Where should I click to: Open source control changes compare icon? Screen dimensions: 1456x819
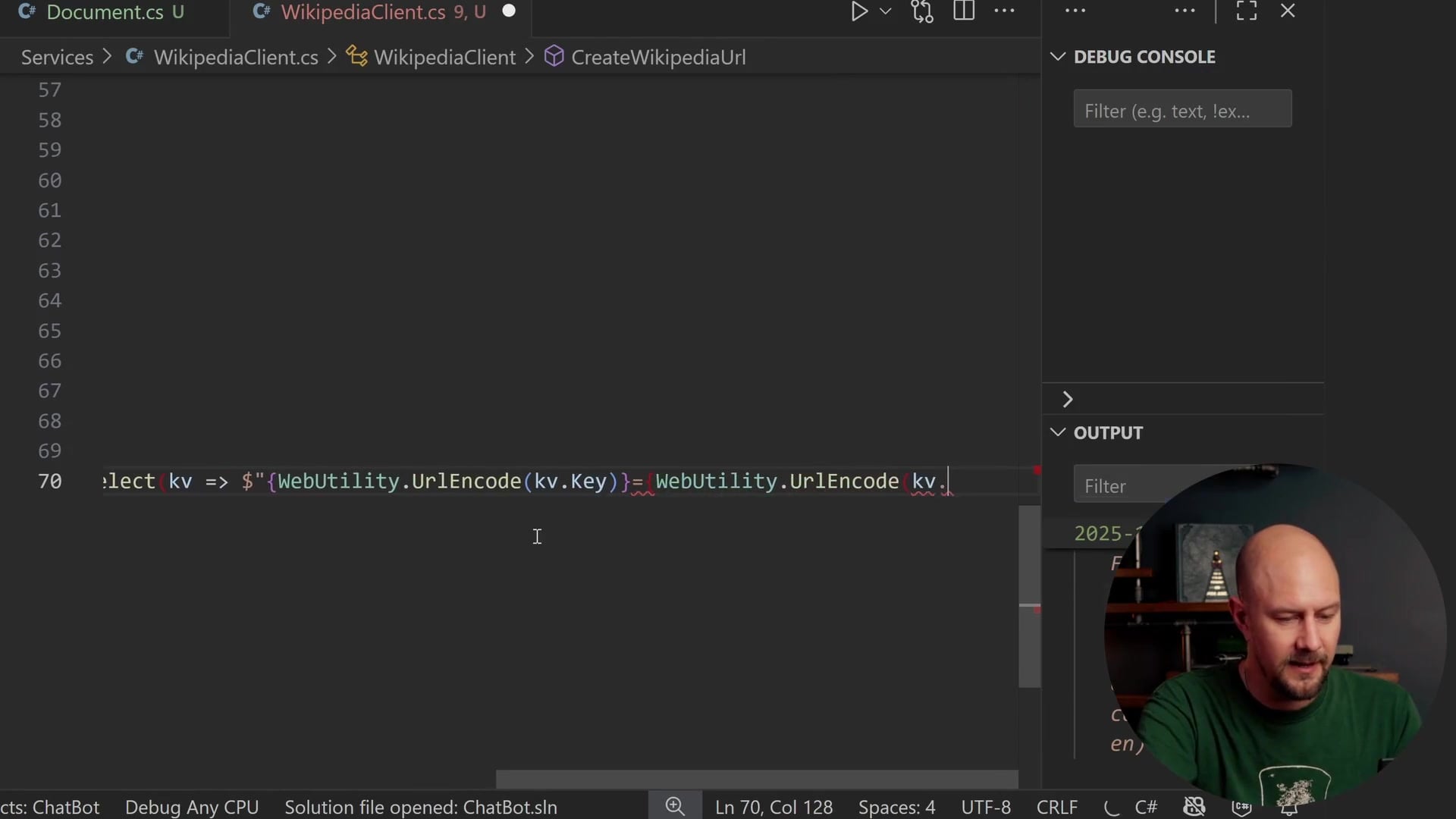click(x=922, y=11)
